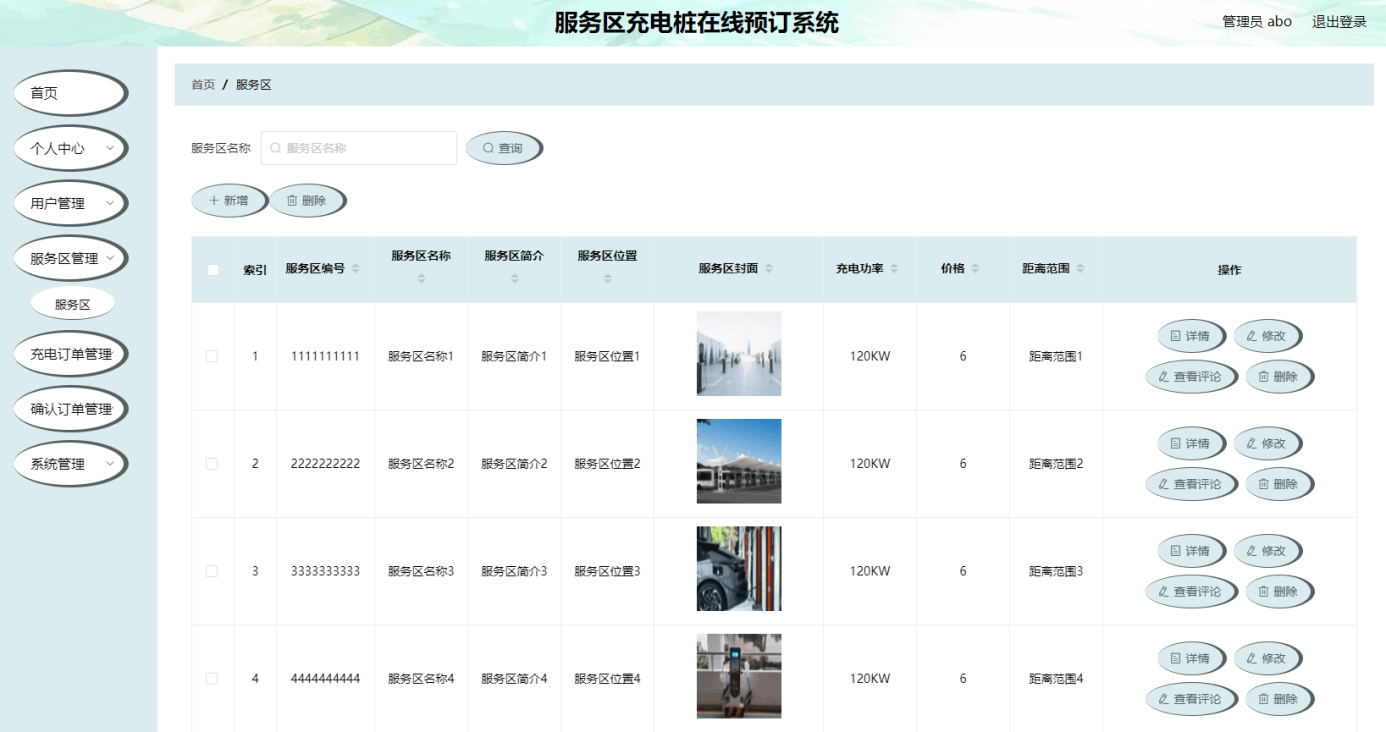Click the pencil icon on row 2's 修改 button

click(x=1252, y=443)
